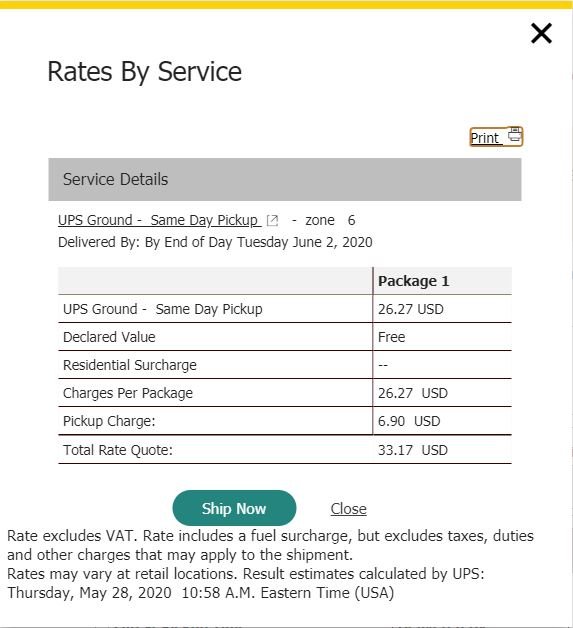The height and width of the screenshot is (628, 573).
Task: Select the 33.17 USD total amount
Action: point(413,450)
